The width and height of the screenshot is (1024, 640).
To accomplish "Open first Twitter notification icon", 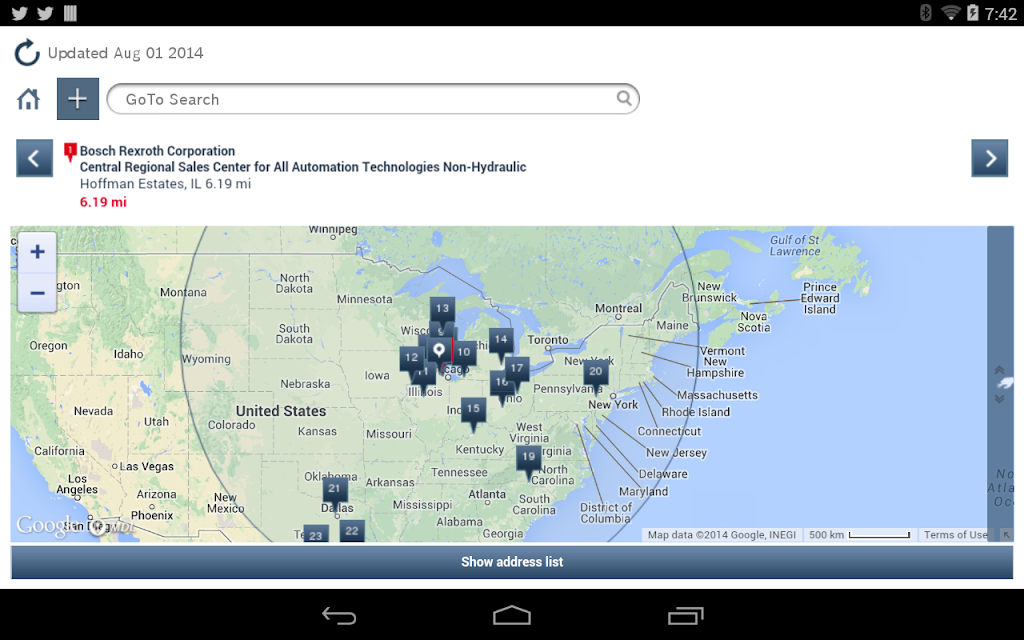I will coord(20,13).
